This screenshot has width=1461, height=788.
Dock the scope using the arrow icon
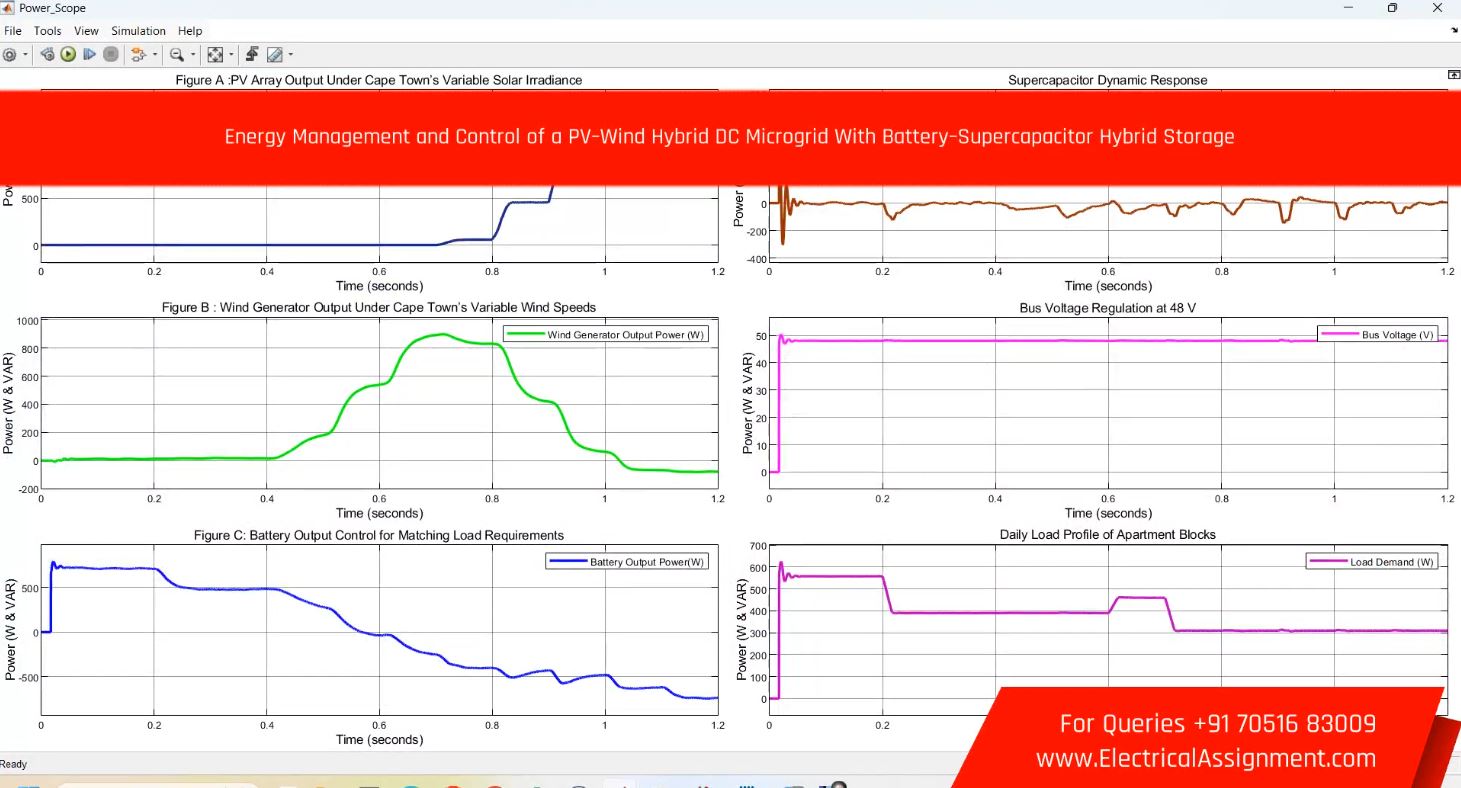click(1455, 31)
